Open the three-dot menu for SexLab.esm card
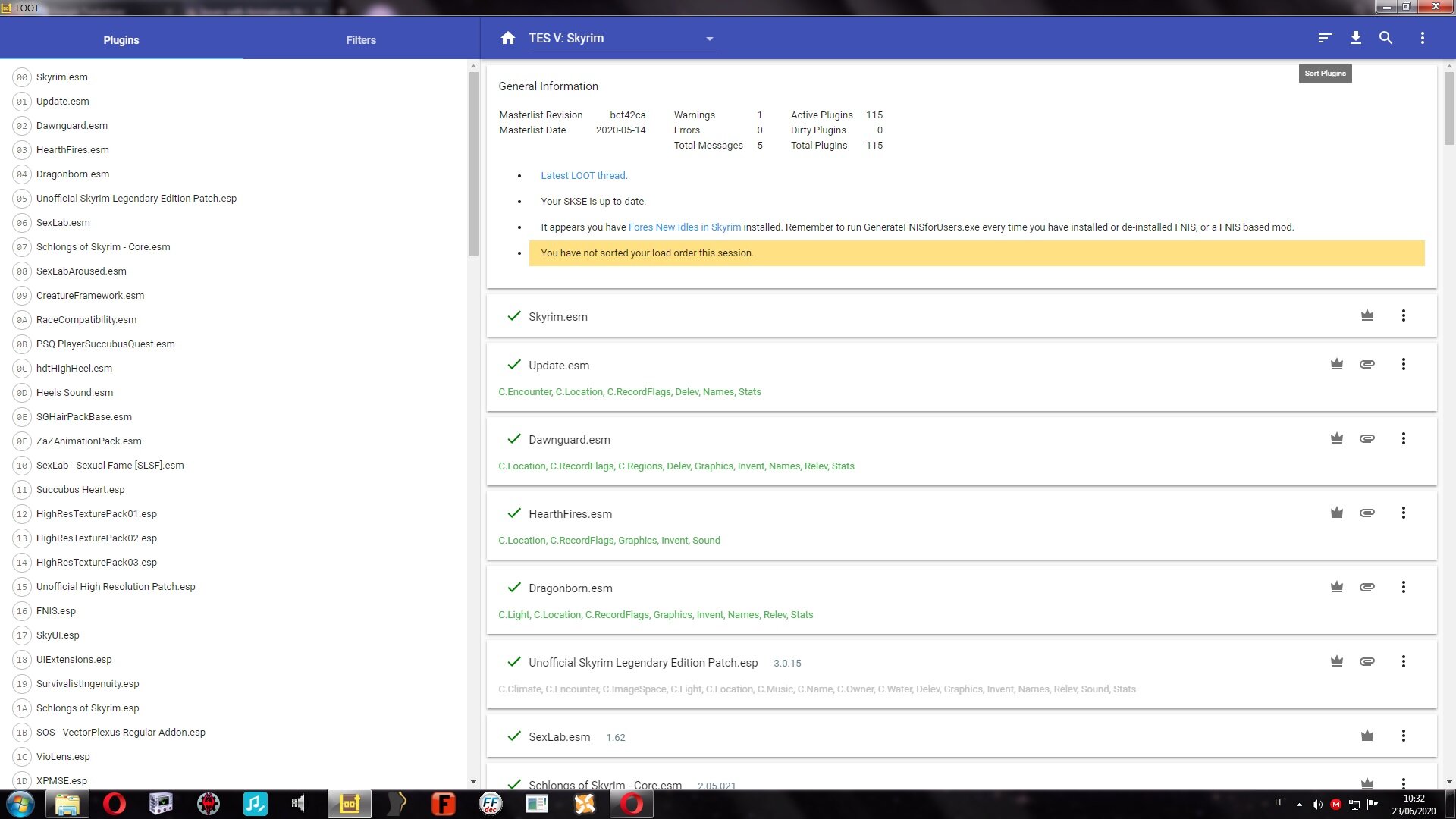The width and height of the screenshot is (1456, 819). coord(1404,736)
